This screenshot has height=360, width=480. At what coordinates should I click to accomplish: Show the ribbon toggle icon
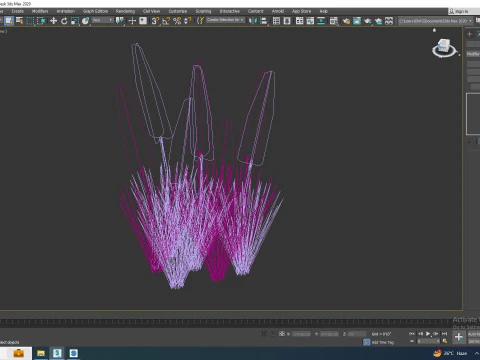tap(299, 21)
